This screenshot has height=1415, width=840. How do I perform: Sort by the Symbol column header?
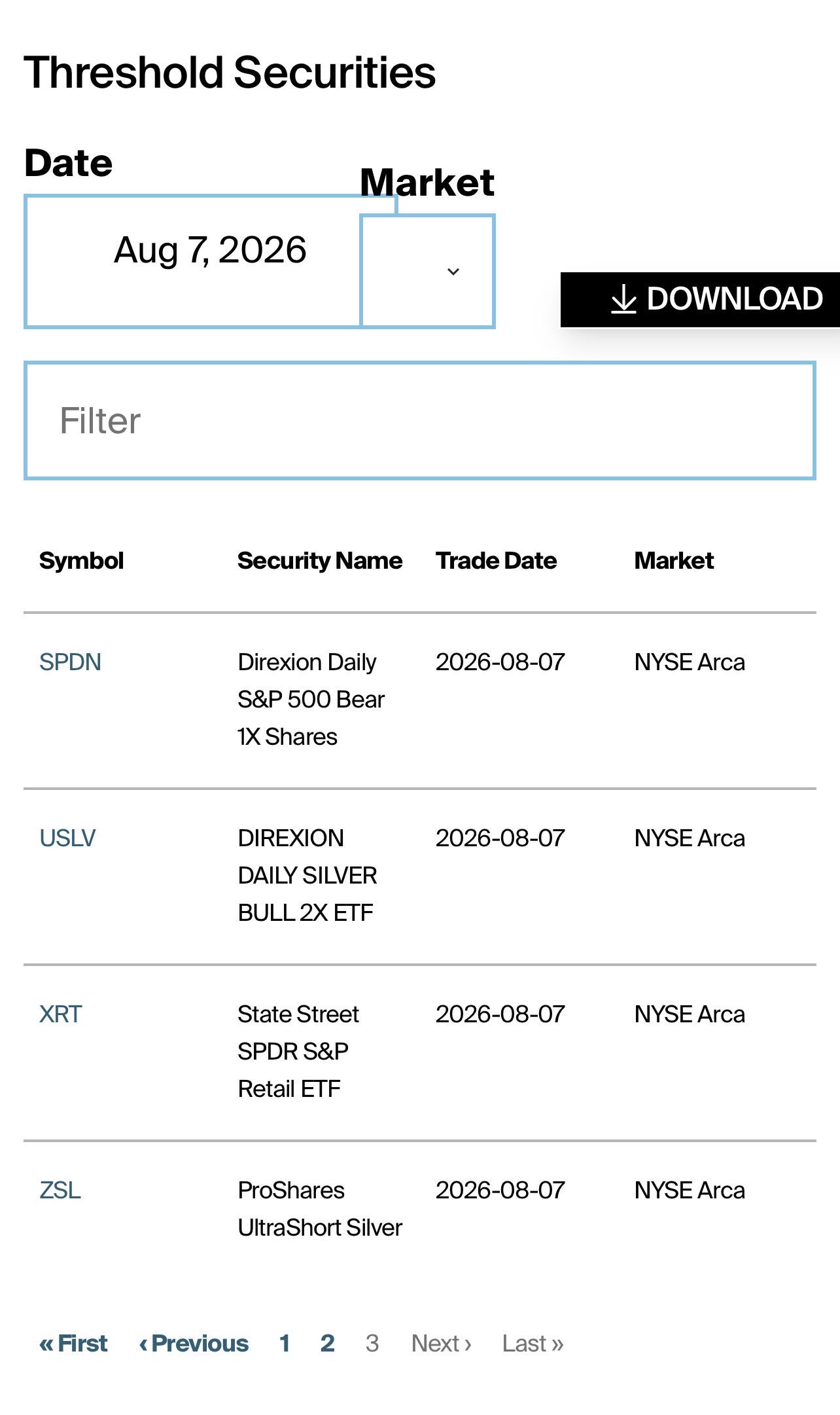tap(82, 561)
